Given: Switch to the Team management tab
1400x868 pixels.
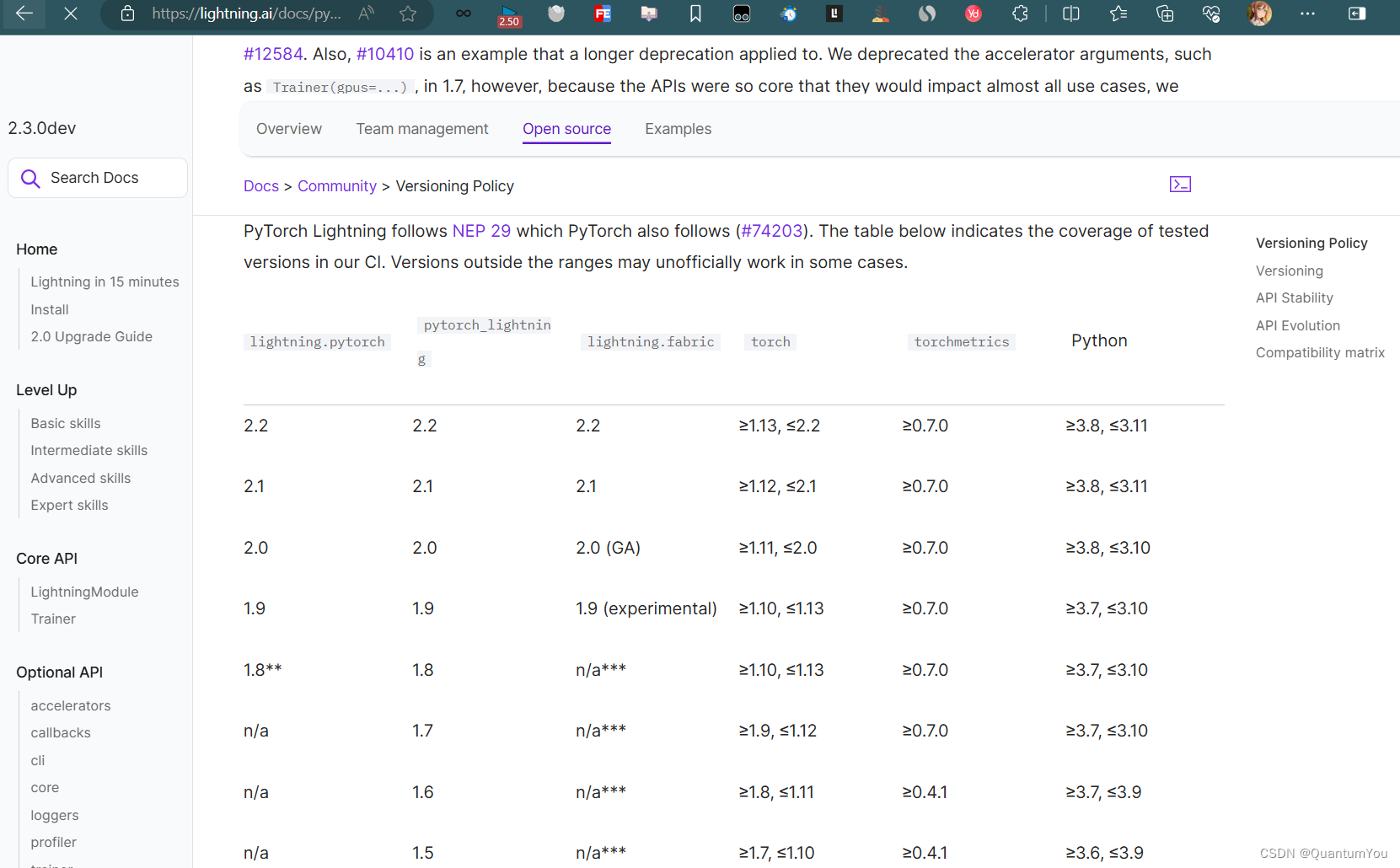Looking at the screenshot, I should point(422,129).
